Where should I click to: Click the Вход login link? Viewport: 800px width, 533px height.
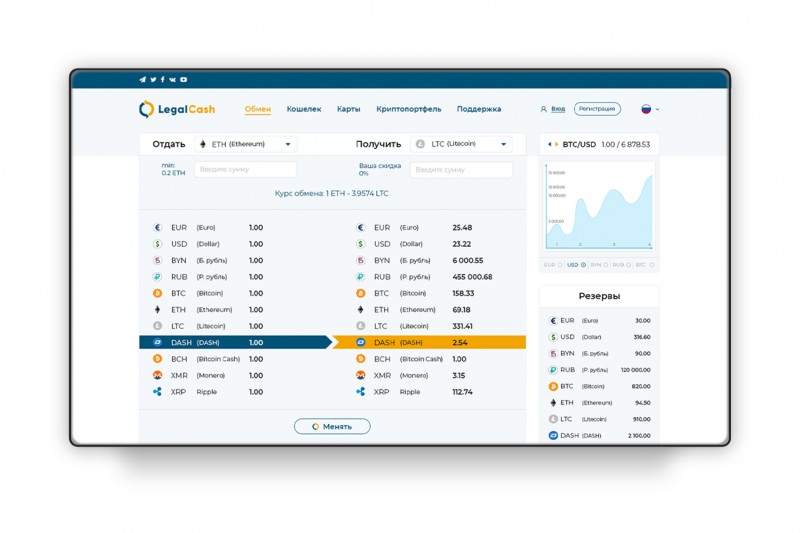point(558,109)
